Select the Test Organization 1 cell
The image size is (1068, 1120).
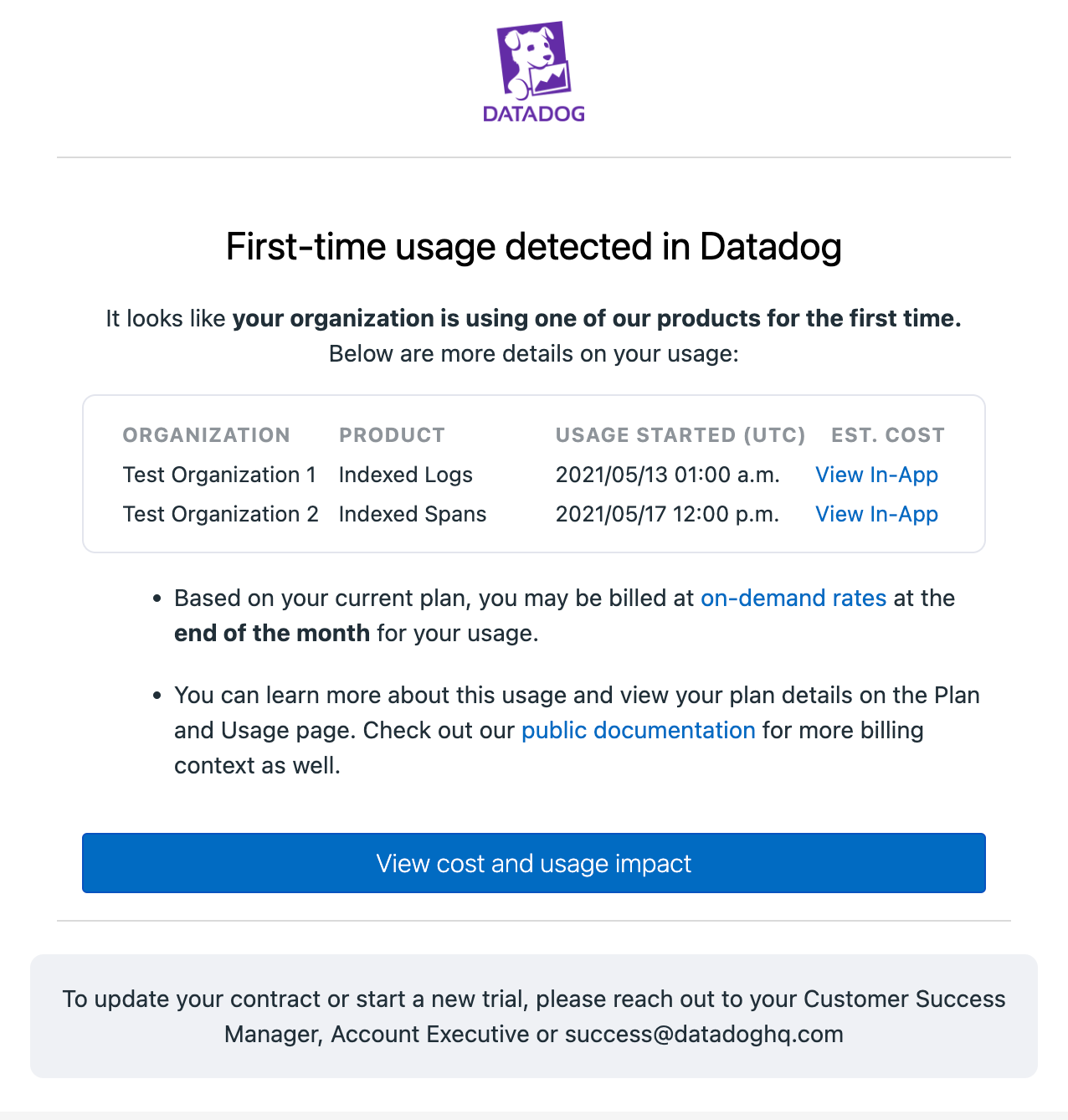coord(219,475)
